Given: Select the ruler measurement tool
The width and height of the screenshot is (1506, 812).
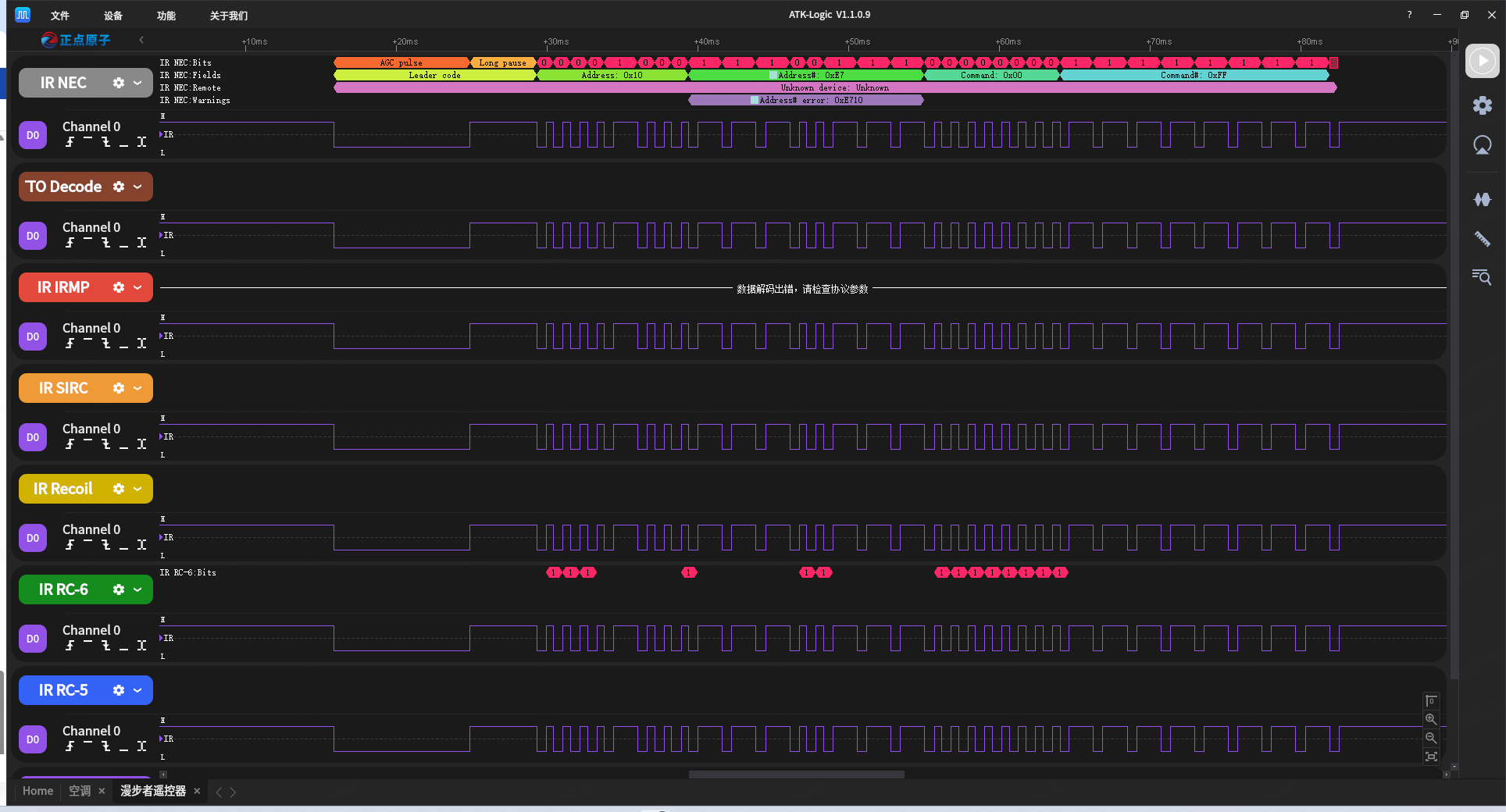Looking at the screenshot, I should tap(1482, 239).
